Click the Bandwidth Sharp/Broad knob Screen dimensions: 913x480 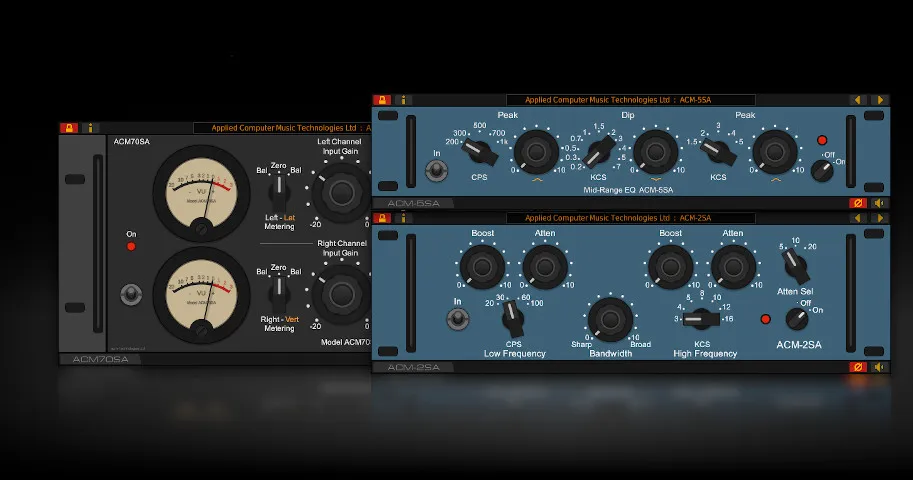coord(610,319)
